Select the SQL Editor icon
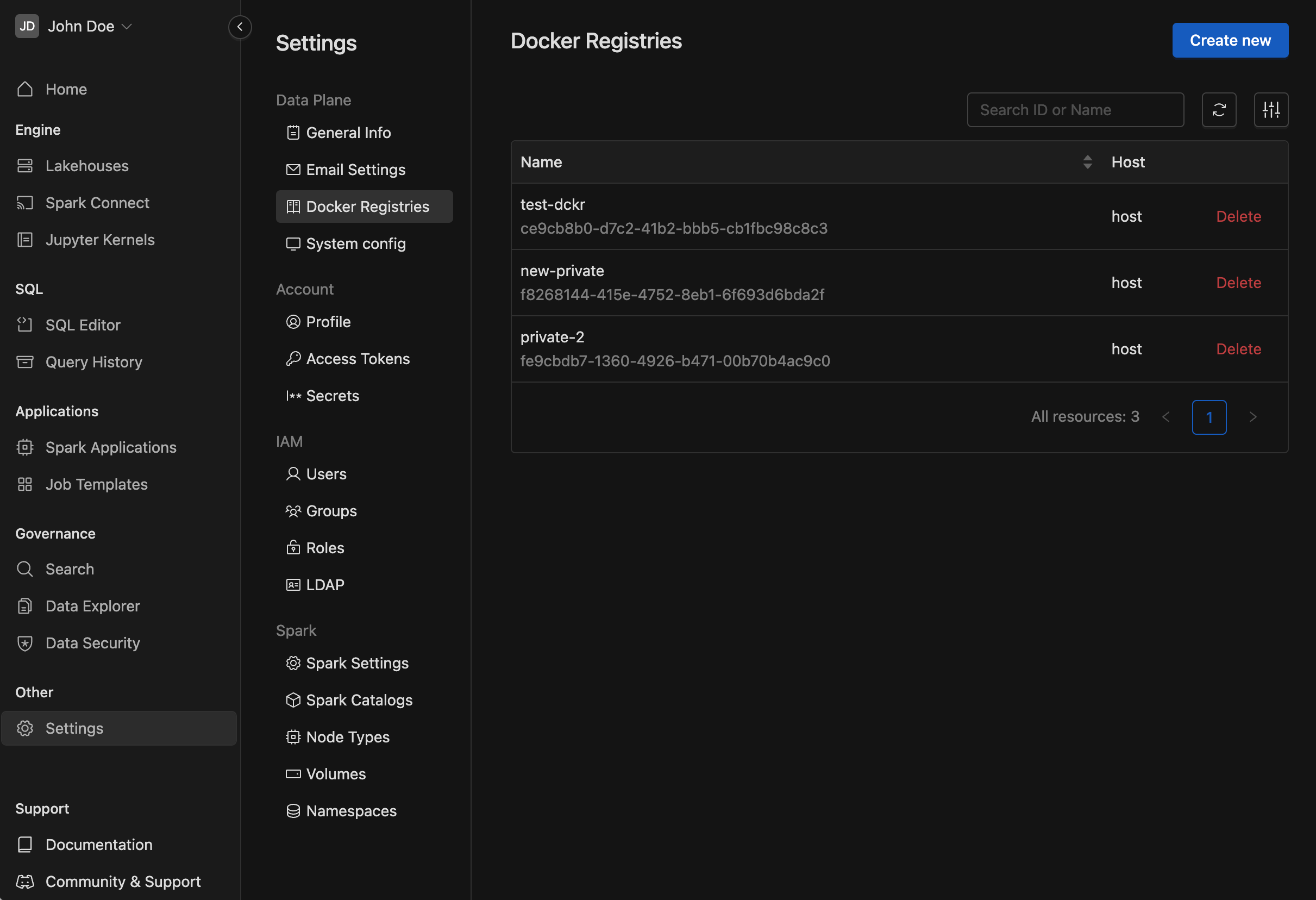This screenshot has width=1316, height=900. [x=25, y=324]
